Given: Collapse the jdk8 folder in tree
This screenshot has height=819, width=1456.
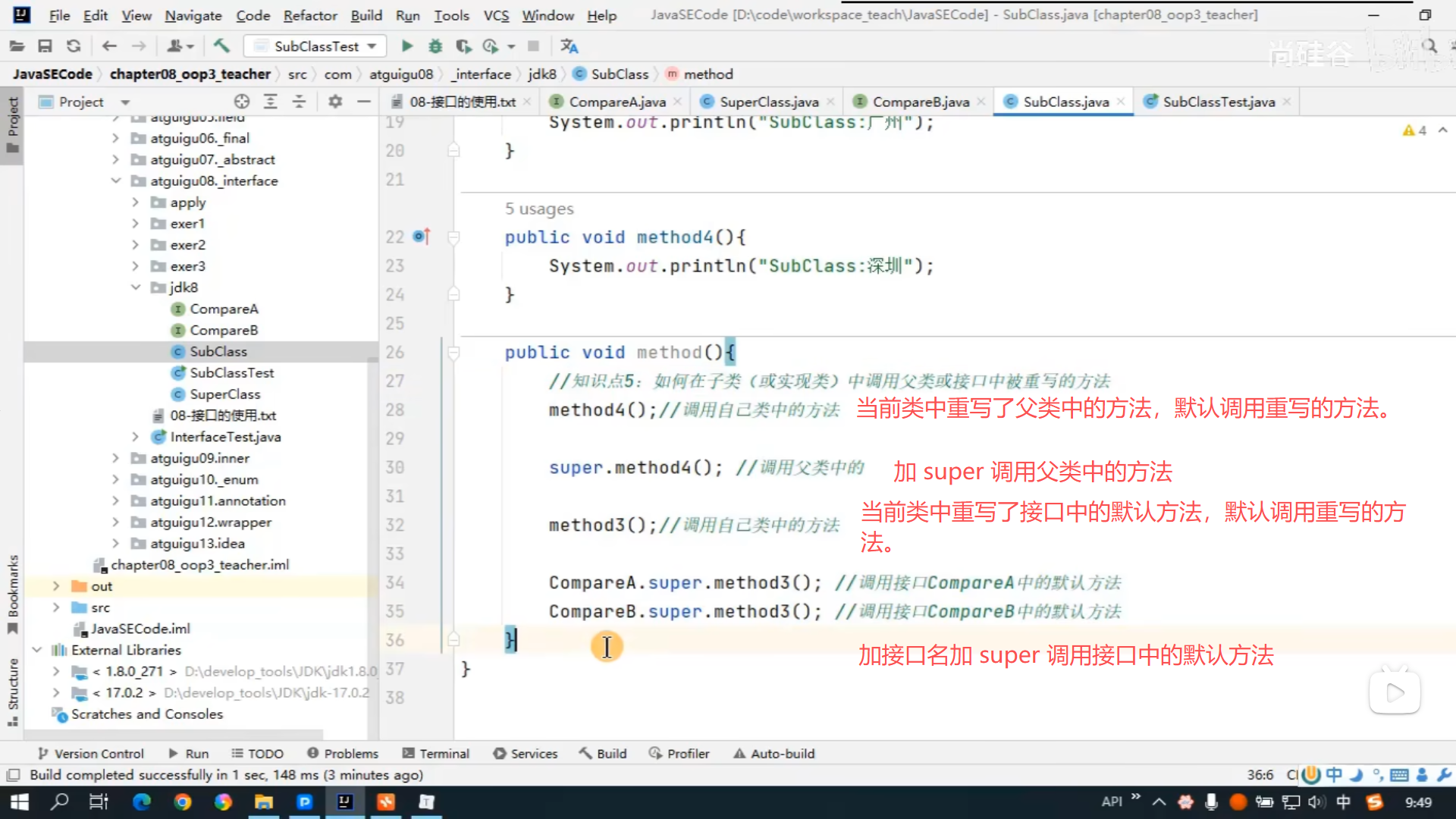Looking at the screenshot, I should [x=136, y=287].
